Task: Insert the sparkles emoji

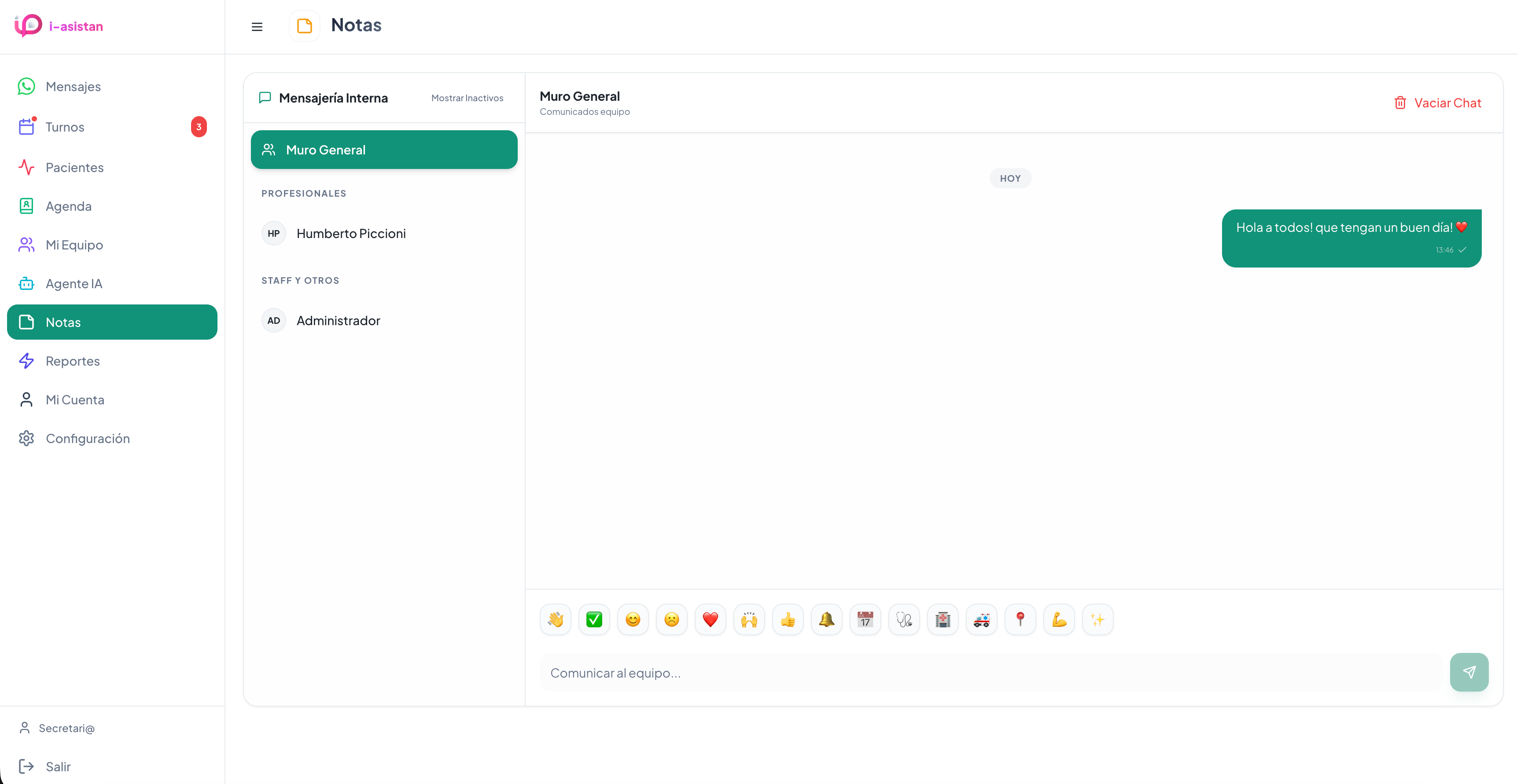Action: 1098,620
